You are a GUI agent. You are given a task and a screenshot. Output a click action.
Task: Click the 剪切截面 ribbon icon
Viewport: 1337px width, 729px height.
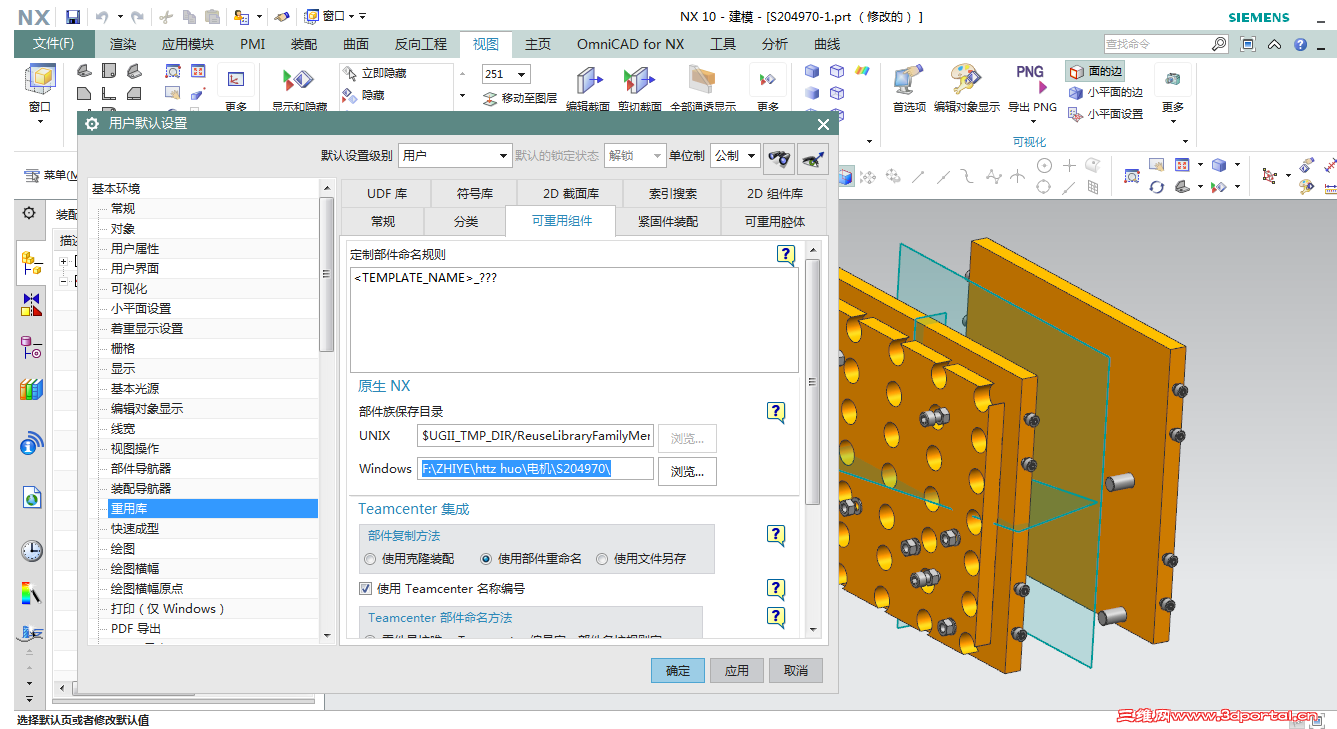coord(639,88)
